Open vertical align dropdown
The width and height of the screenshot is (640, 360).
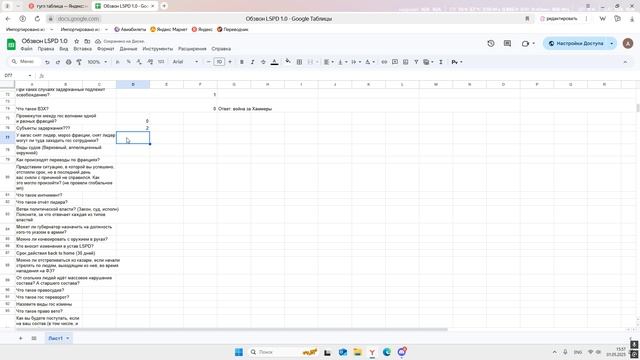tap(342, 62)
